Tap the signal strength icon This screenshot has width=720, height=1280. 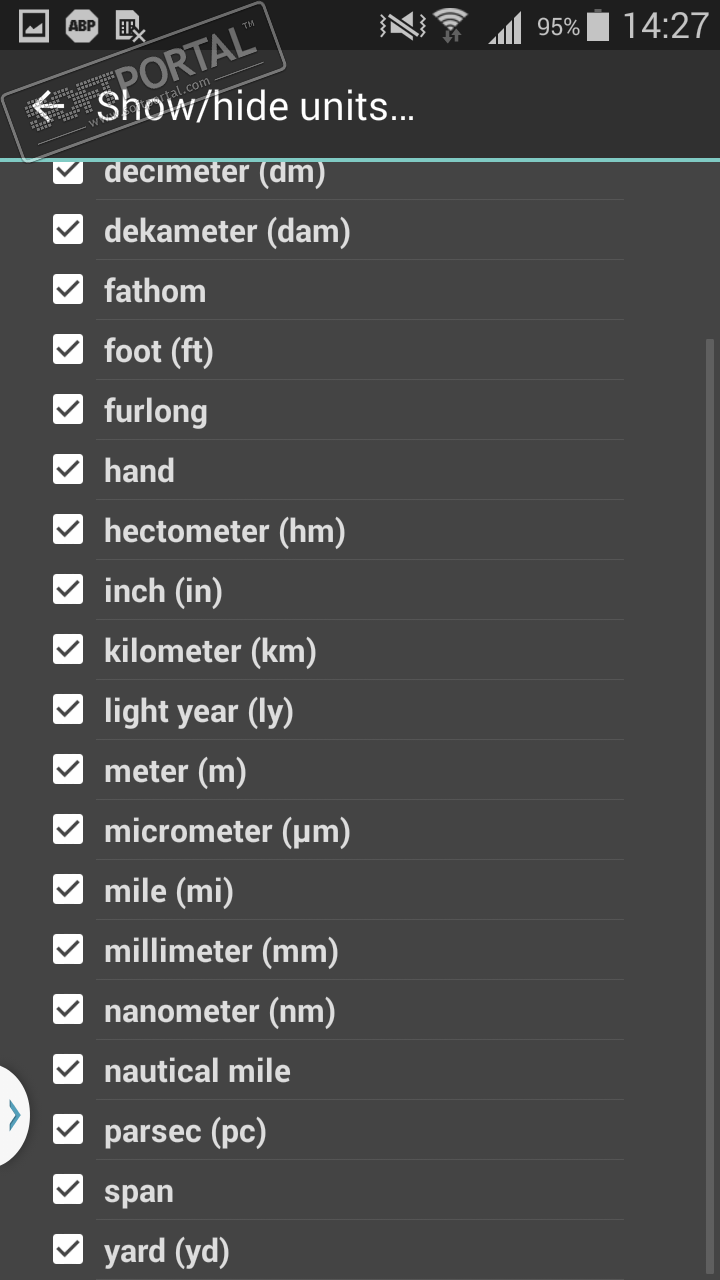pyautogui.click(x=505, y=27)
